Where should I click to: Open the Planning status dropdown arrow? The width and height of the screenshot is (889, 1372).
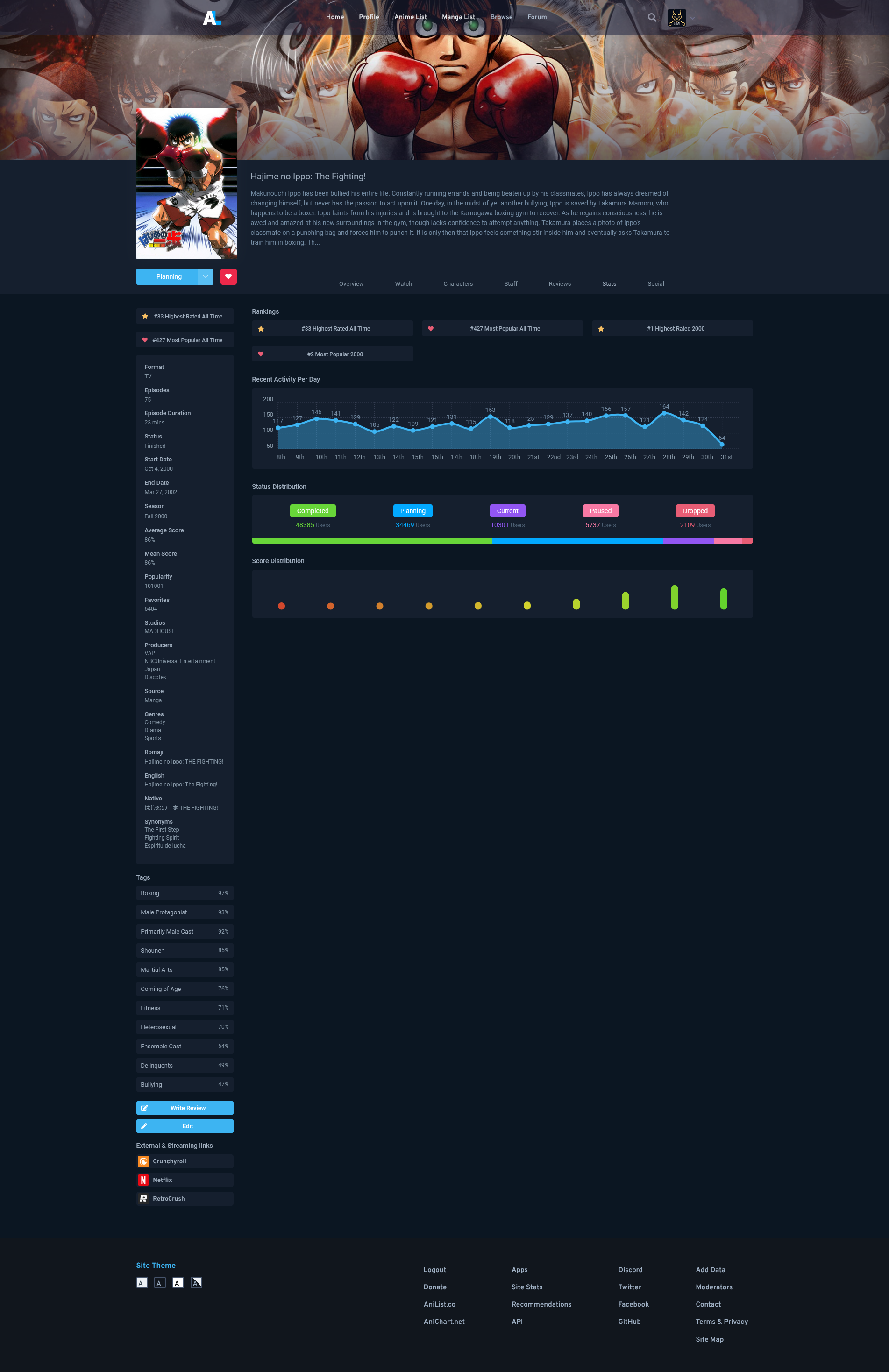pos(205,277)
